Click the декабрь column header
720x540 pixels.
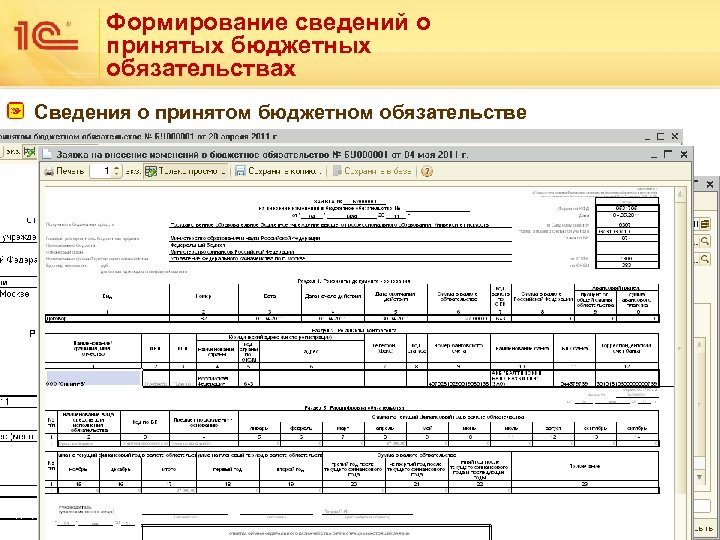pyautogui.click(x=120, y=469)
